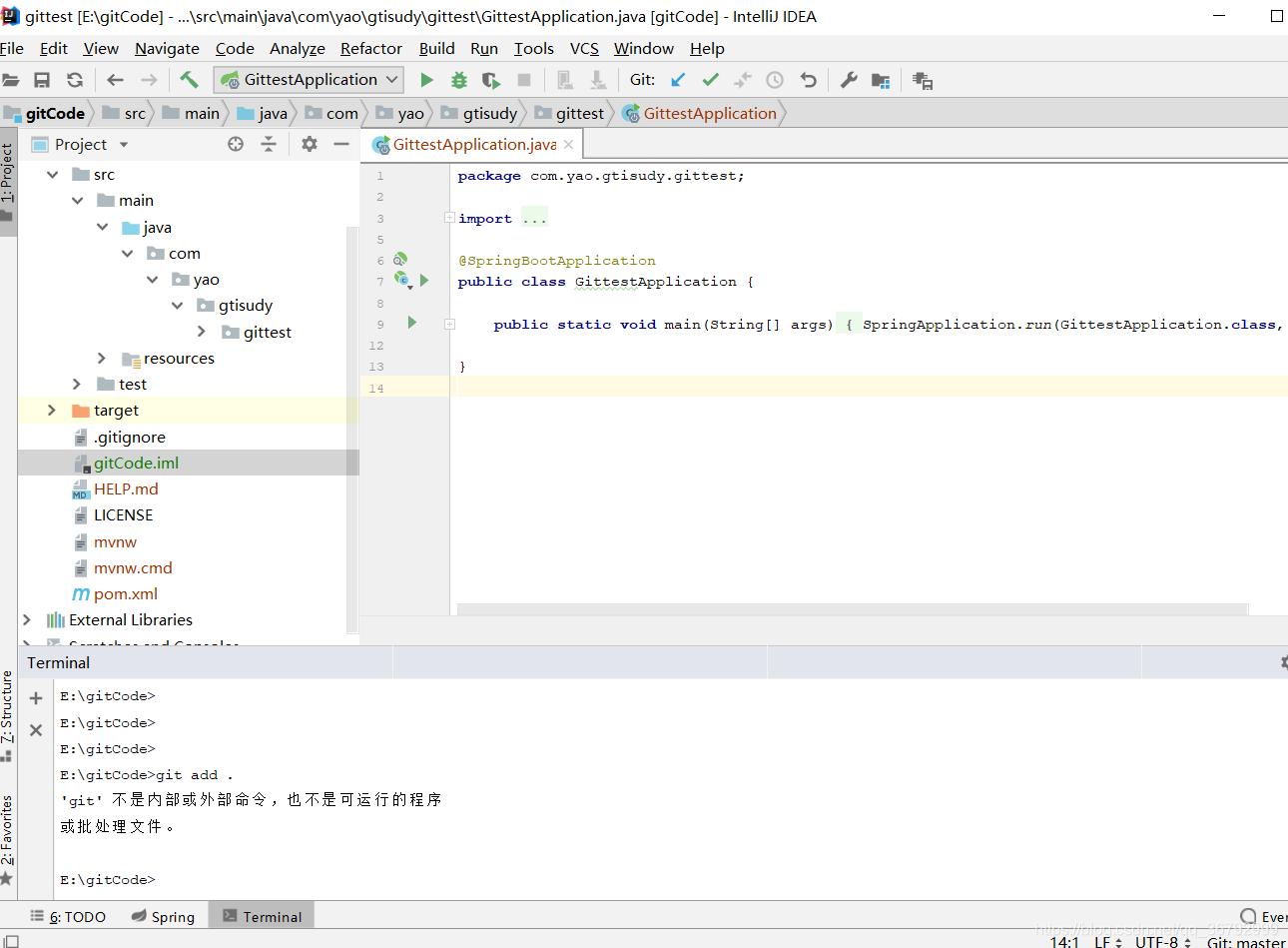Click UTF-8 encoding in status bar
The height and width of the screenshot is (948, 1288).
[x=1162, y=942]
